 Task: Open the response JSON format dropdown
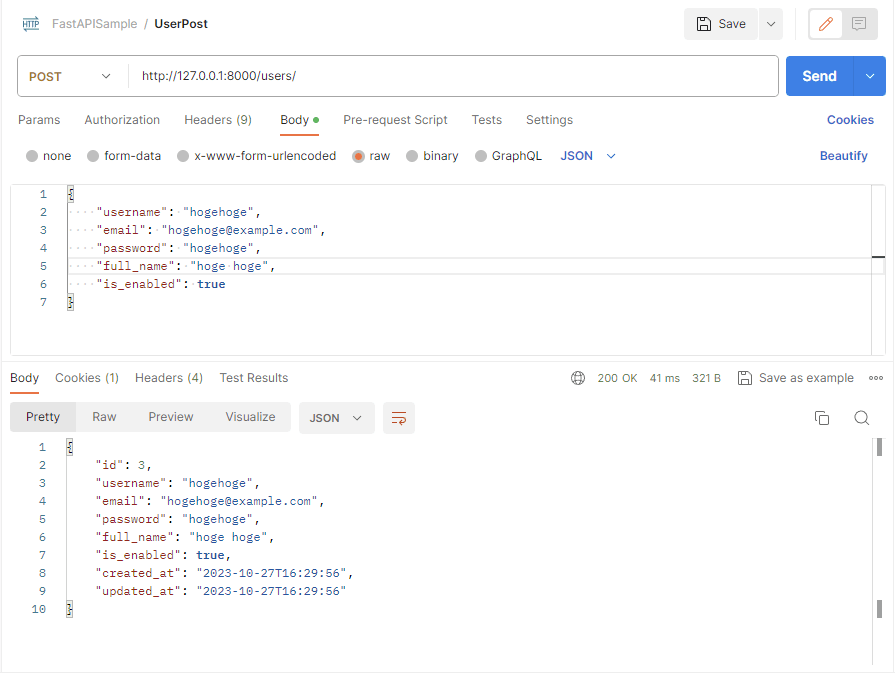(336, 418)
